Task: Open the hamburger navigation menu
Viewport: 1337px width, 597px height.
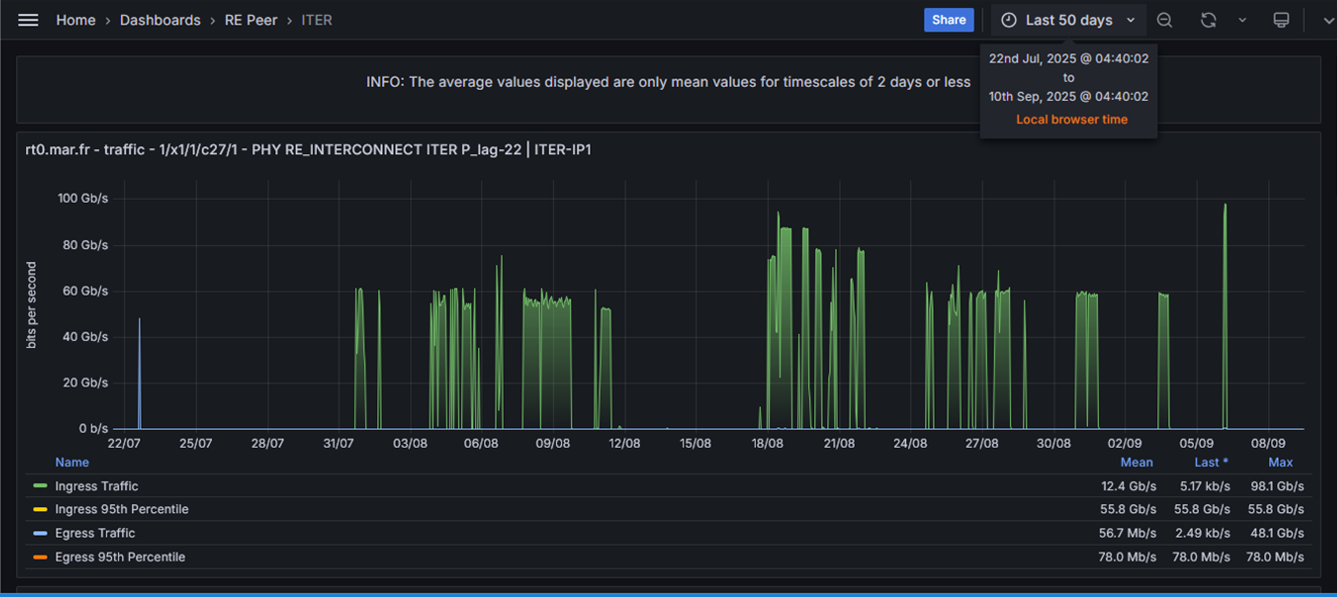Action: (x=28, y=20)
